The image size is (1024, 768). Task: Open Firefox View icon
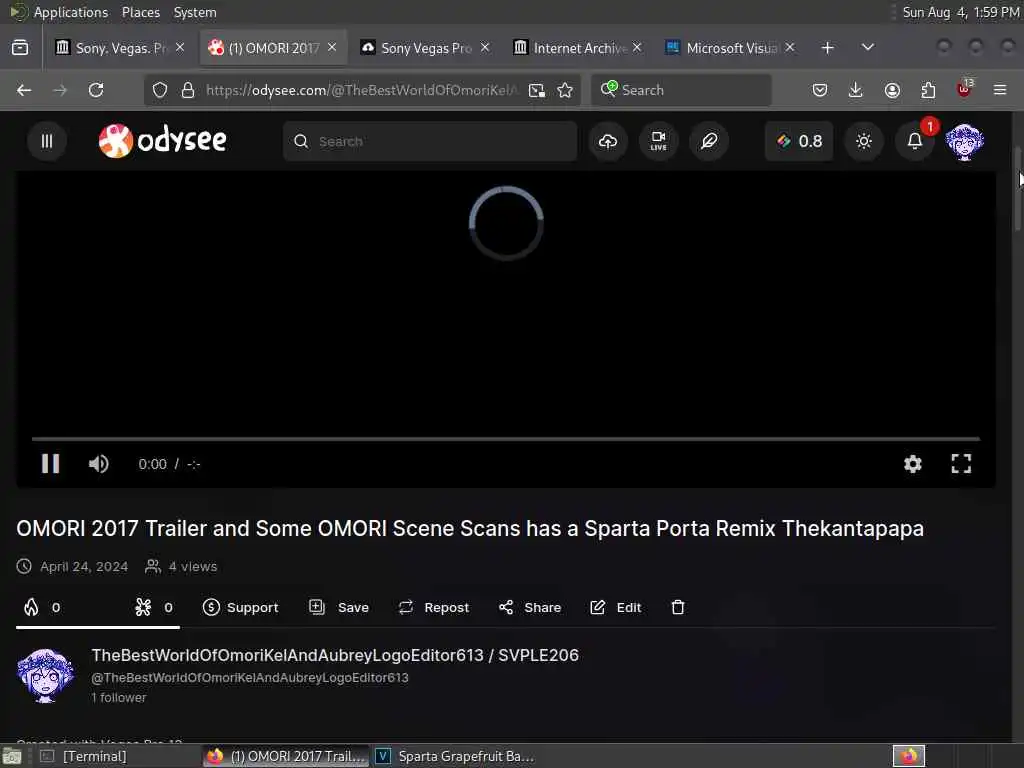(20, 48)
